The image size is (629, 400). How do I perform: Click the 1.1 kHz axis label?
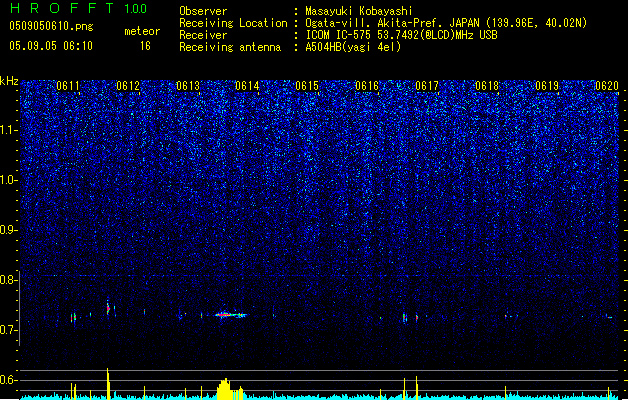click(8, 130)
